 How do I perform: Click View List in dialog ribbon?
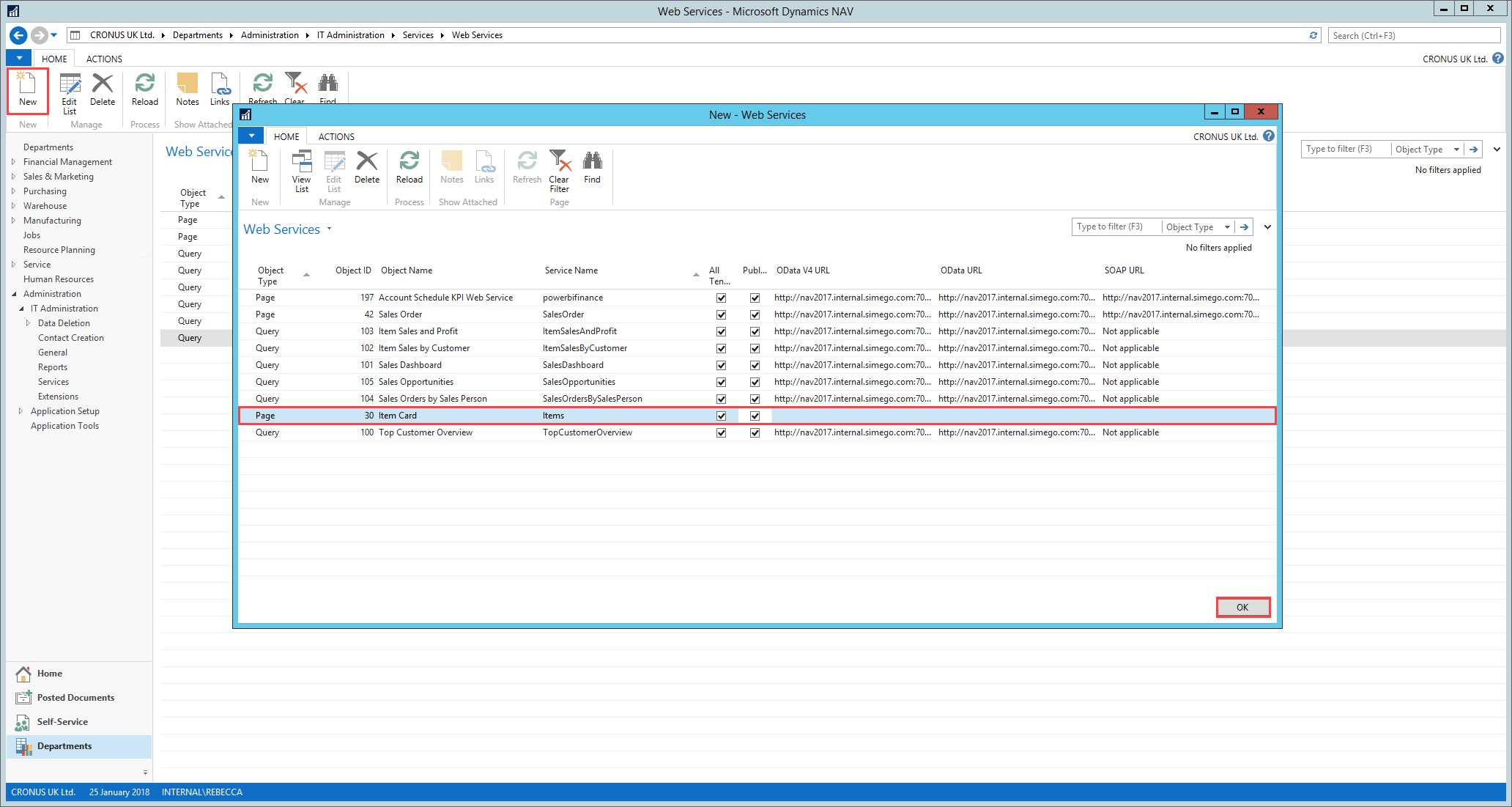coord(302,172)
